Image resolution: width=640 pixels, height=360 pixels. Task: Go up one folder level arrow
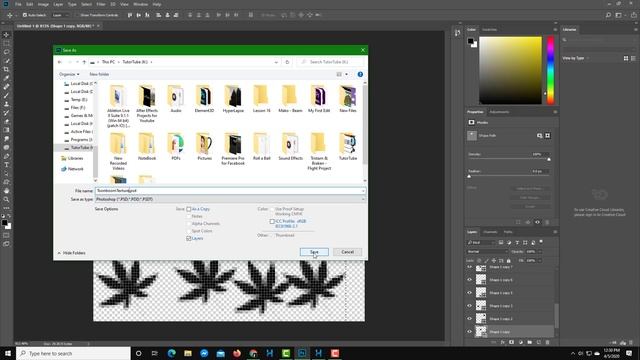pos(84,62)
